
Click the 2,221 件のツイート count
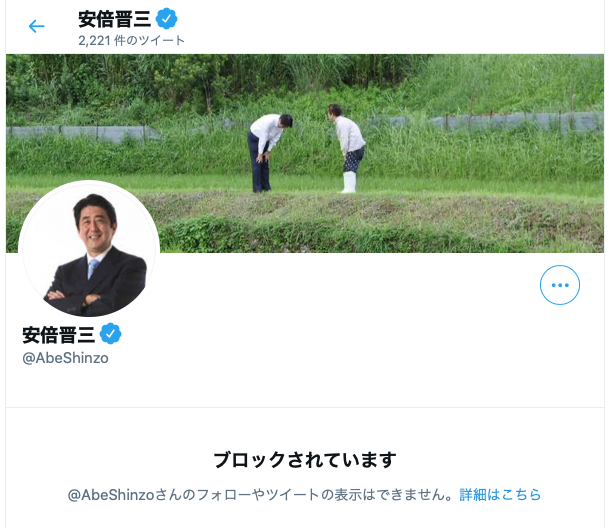pos(131,40)
